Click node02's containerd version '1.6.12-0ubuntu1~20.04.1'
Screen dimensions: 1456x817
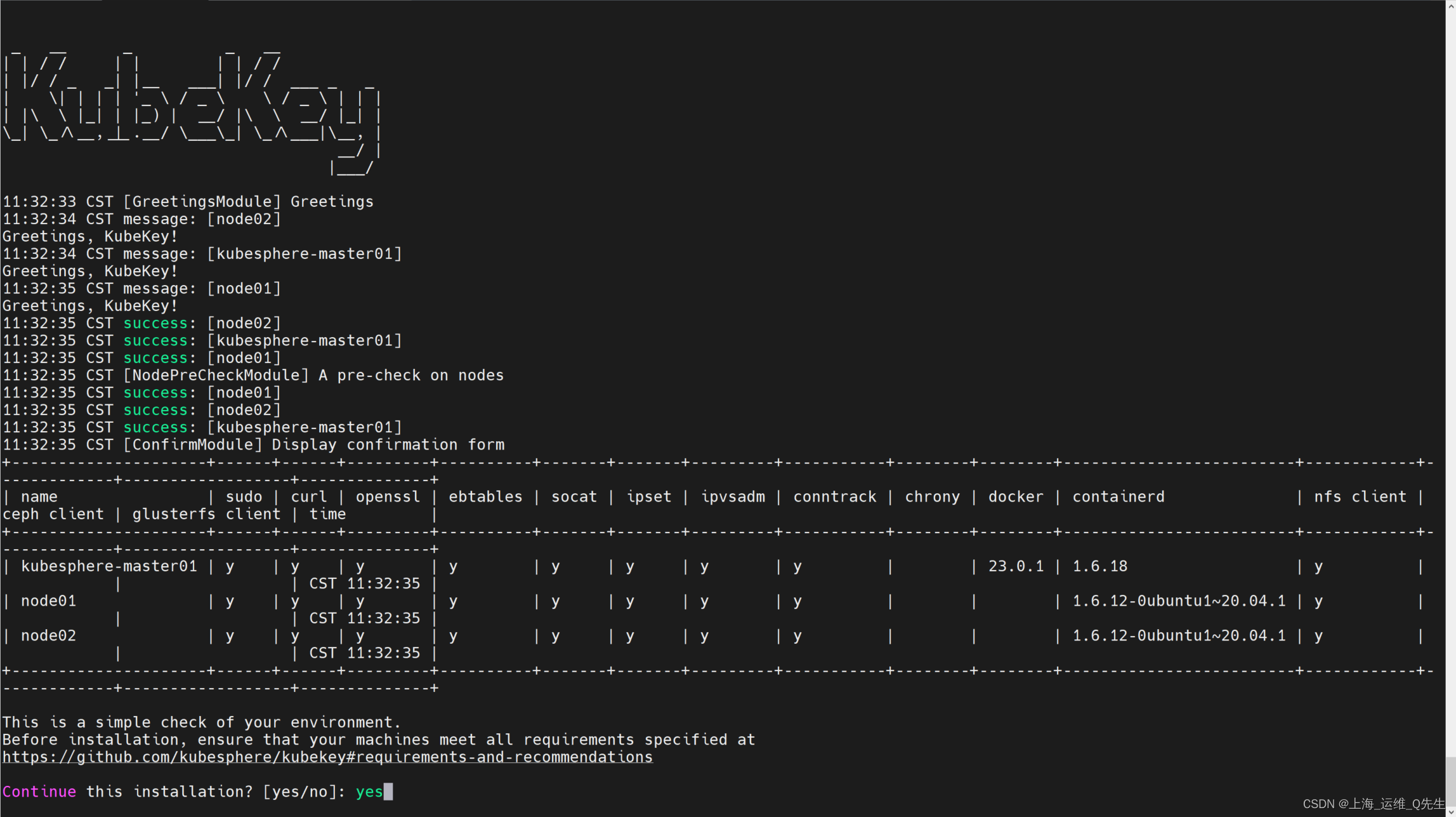pos(1179,635)
